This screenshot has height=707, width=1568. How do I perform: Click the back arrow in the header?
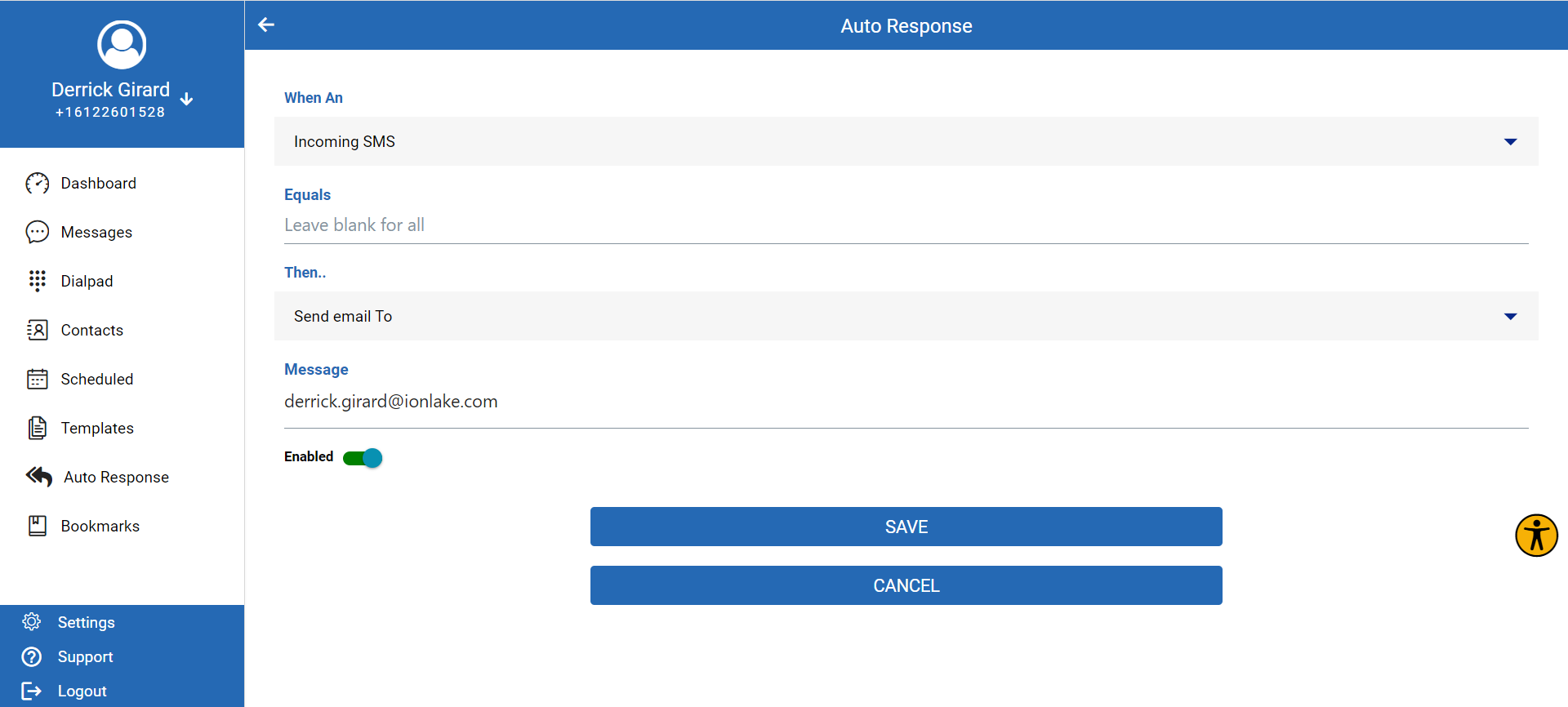pos(266,24)
